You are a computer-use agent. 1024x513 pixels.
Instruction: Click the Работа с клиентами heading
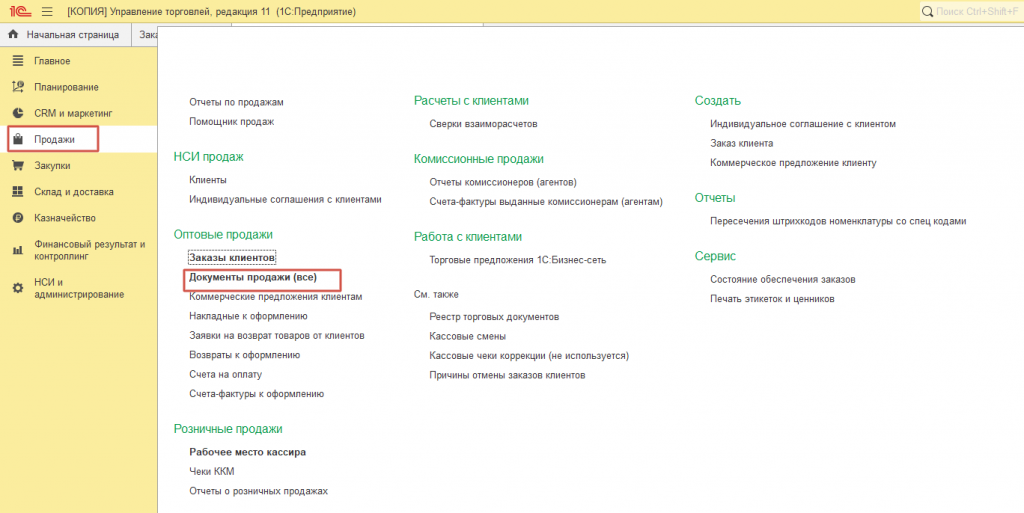click(468, 236)
